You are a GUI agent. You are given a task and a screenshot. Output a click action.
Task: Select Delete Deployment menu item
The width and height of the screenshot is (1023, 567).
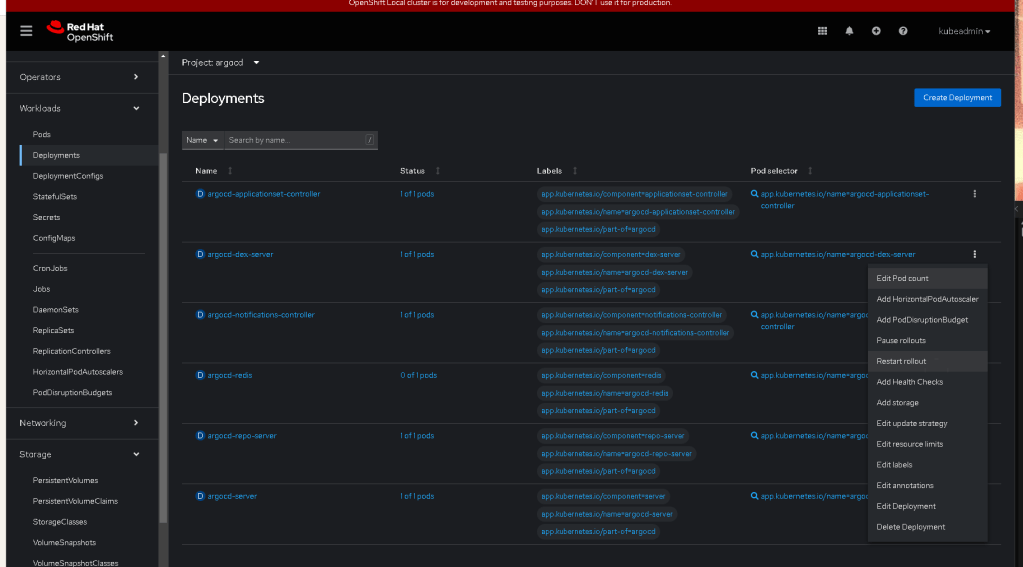pos(927,527)
